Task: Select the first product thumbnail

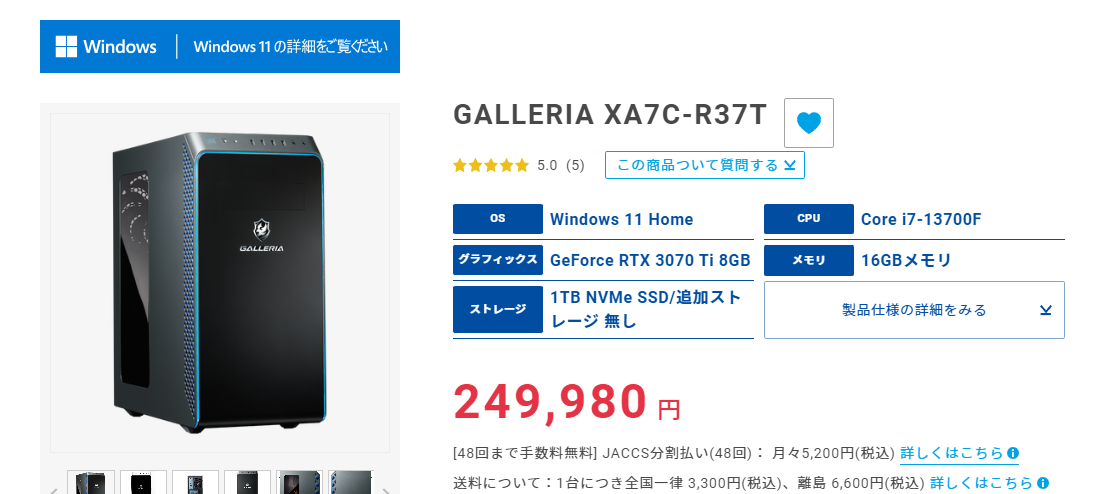Action: (x=91, y=482)
